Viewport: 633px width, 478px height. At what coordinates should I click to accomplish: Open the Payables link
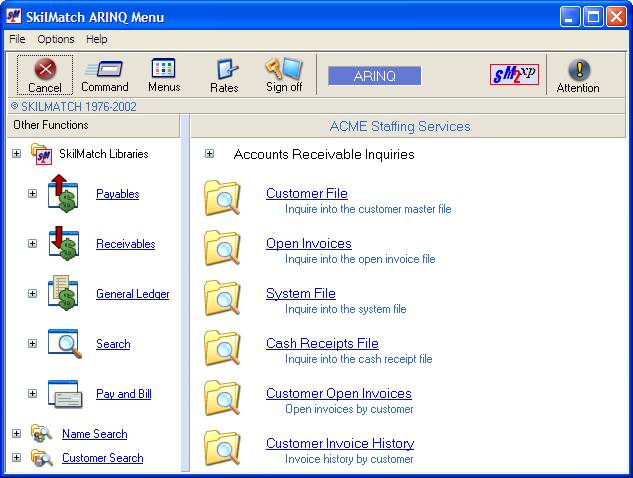click(x=117, y=194)
